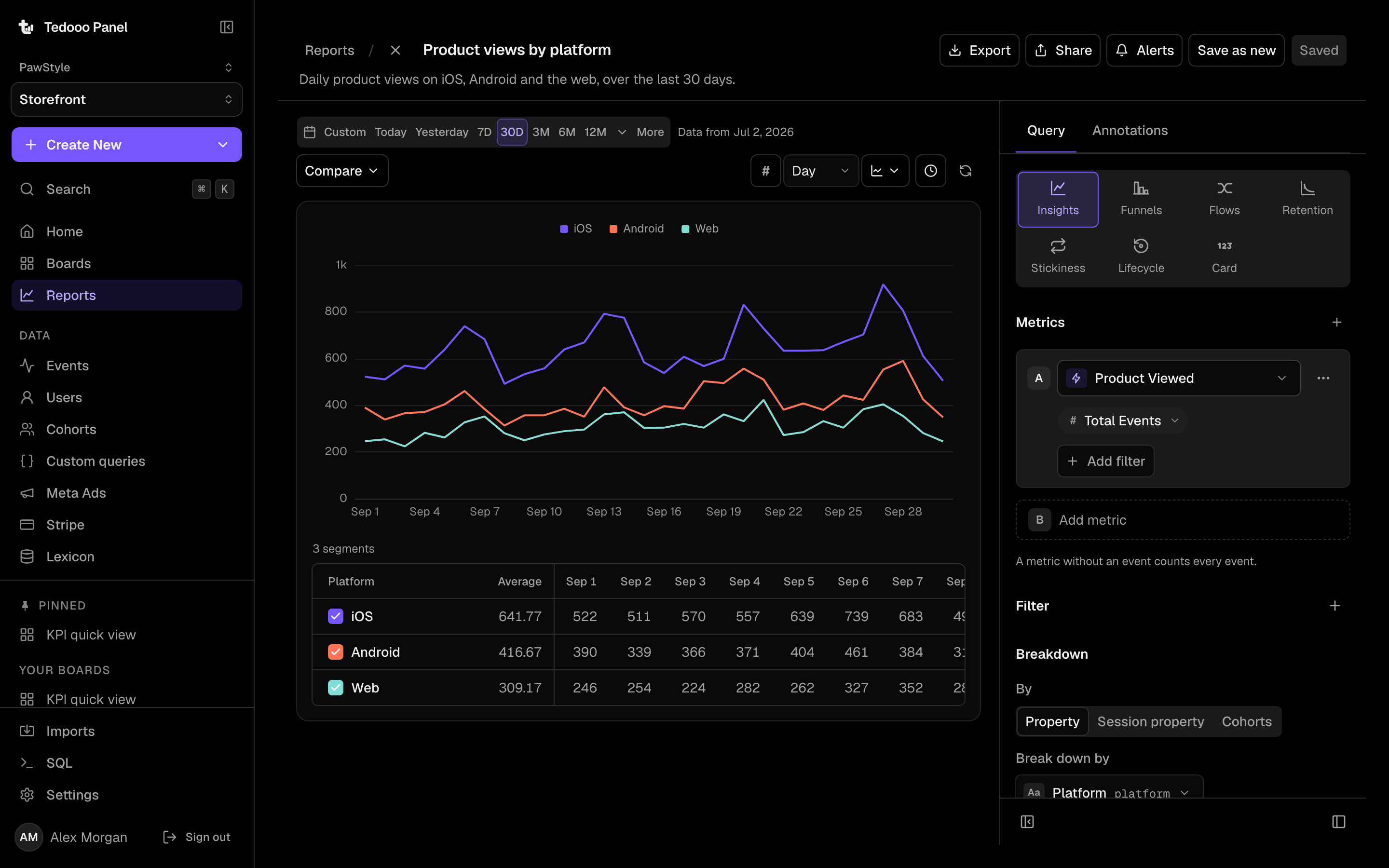Uncheck the Web segment checkbox

click(x=335, y=687)
